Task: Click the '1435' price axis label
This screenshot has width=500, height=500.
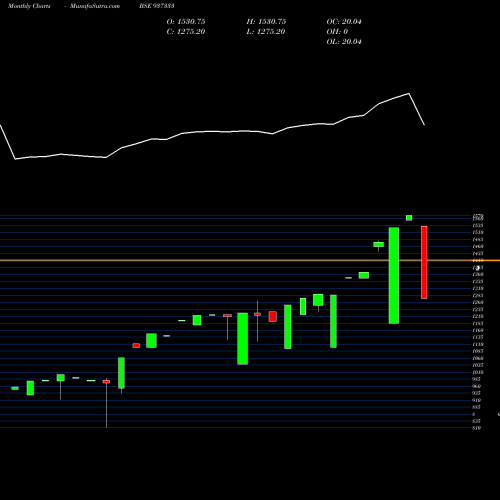Action: pos(478,253)
